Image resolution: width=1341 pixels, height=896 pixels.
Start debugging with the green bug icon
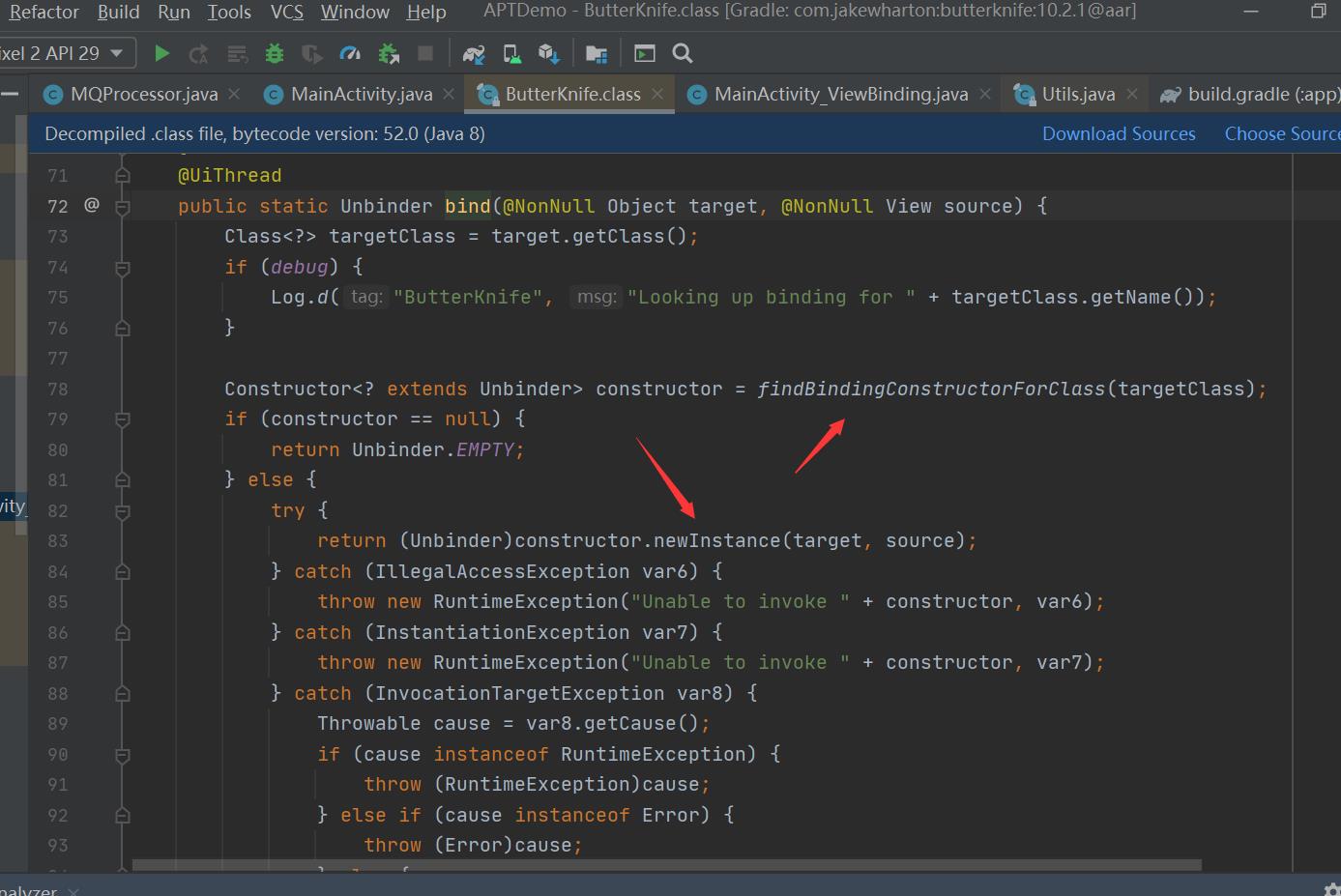(275, 53)
